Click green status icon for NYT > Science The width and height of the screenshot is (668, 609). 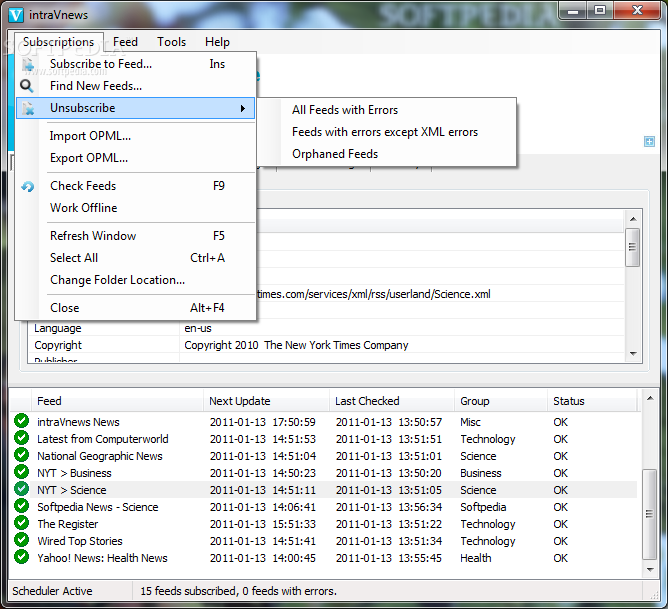coord(21,489)
